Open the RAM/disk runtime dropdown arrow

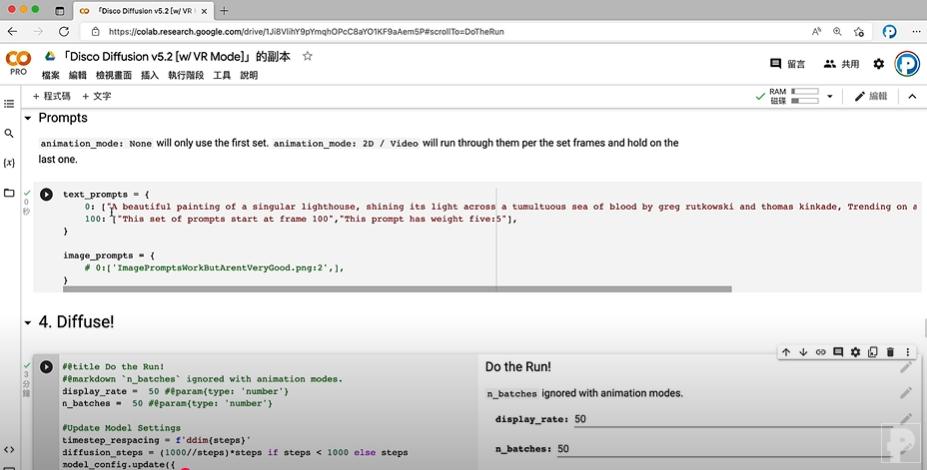click(x=829, y=96)
